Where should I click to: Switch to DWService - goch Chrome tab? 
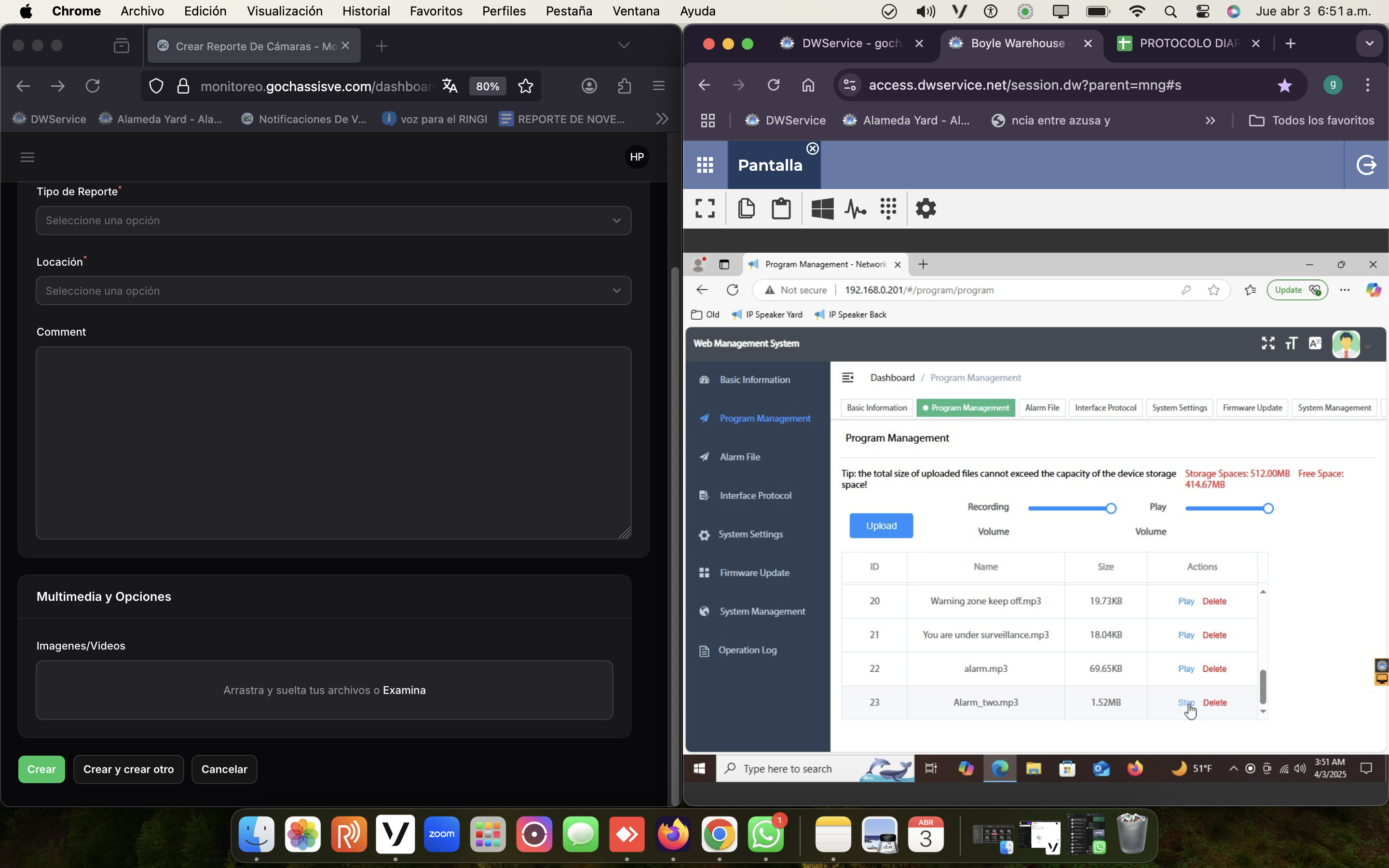[x=851, y=43]
